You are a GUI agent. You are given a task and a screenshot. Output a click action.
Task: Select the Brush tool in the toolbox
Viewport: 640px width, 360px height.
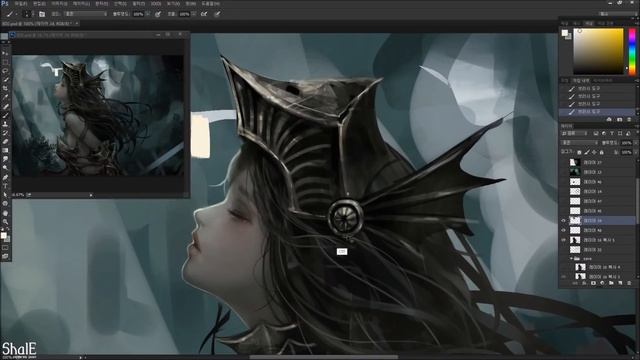click(5, 115)
